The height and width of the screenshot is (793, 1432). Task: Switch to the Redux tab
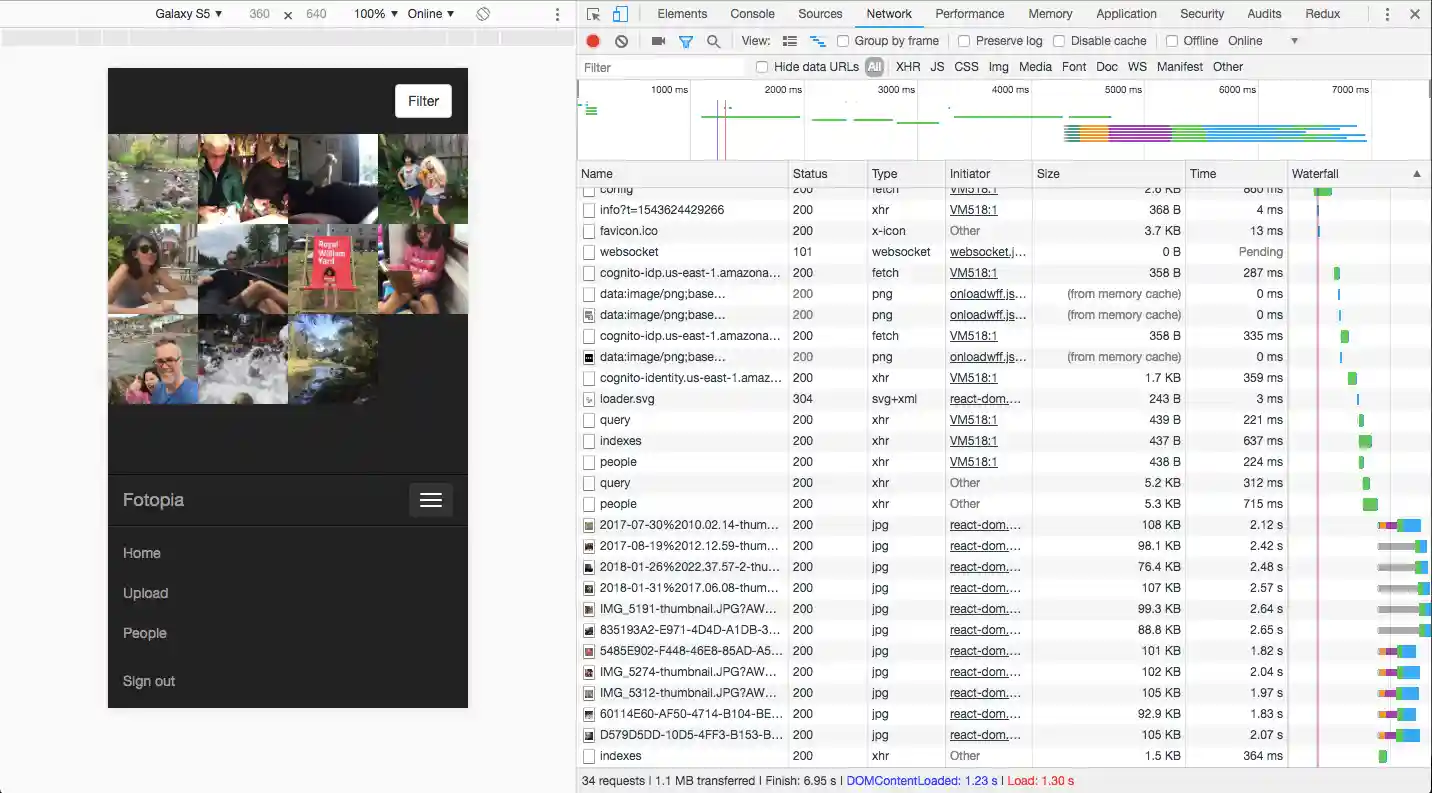point(1322,14)
